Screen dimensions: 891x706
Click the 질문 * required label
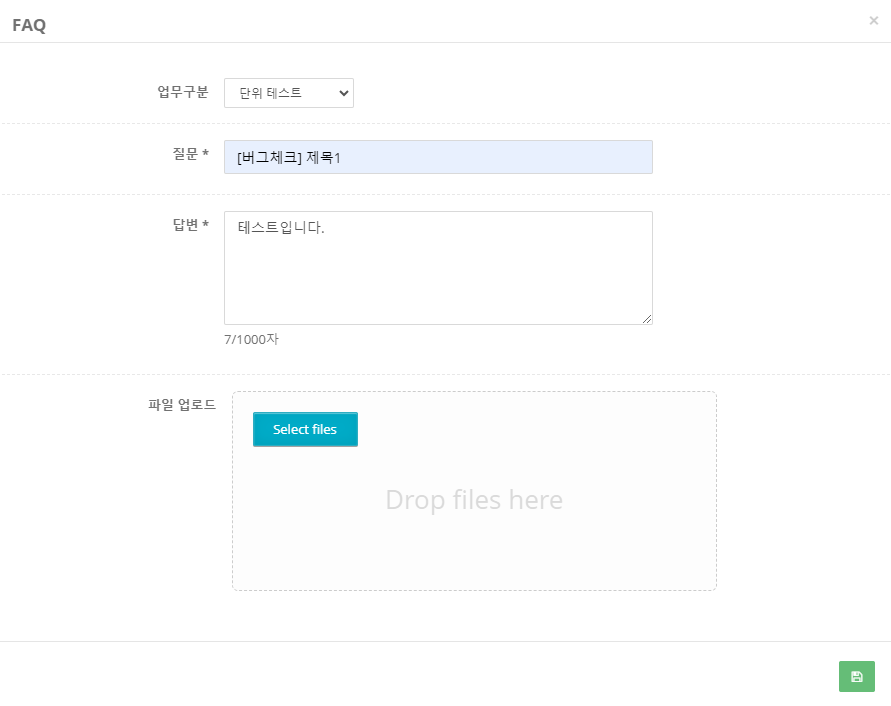(x=190, y=154)
